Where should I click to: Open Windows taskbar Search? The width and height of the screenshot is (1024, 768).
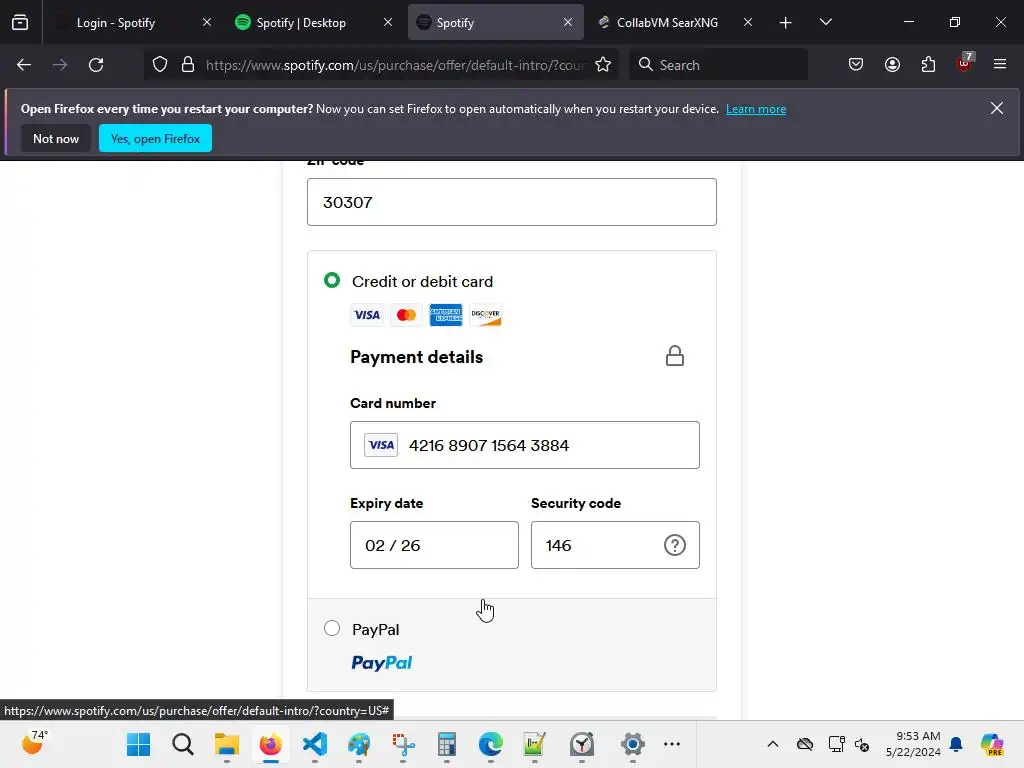[x=183, y=744]
